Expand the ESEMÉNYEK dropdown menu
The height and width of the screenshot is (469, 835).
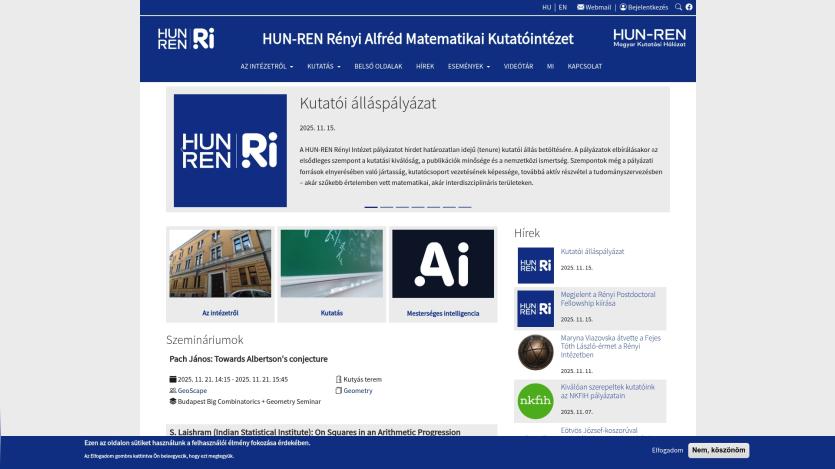click(x=469, y=67)
